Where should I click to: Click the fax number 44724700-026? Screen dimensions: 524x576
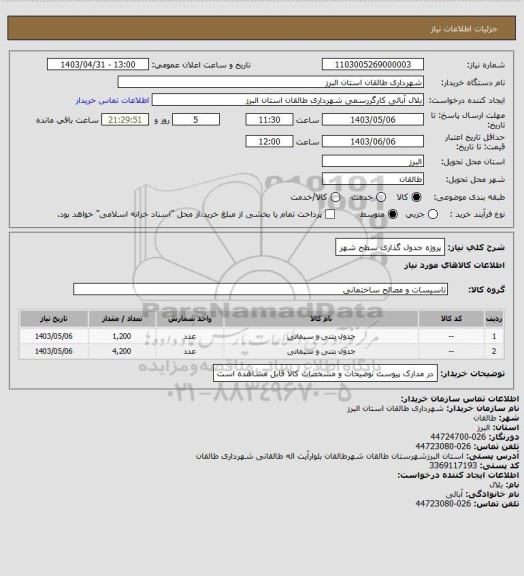coord(458,437)
